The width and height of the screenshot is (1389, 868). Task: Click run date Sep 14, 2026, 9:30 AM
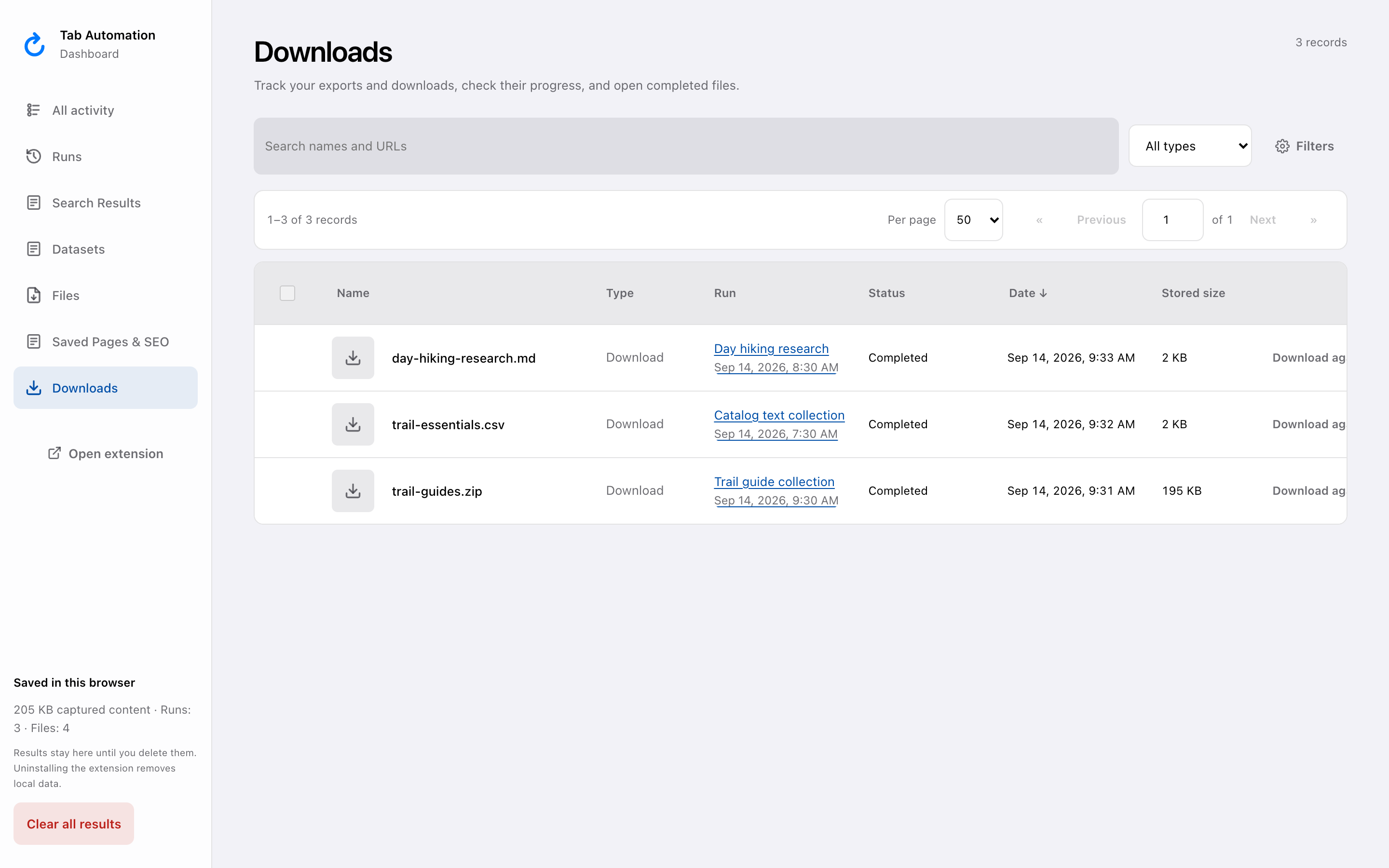click(x=776, y=501)
